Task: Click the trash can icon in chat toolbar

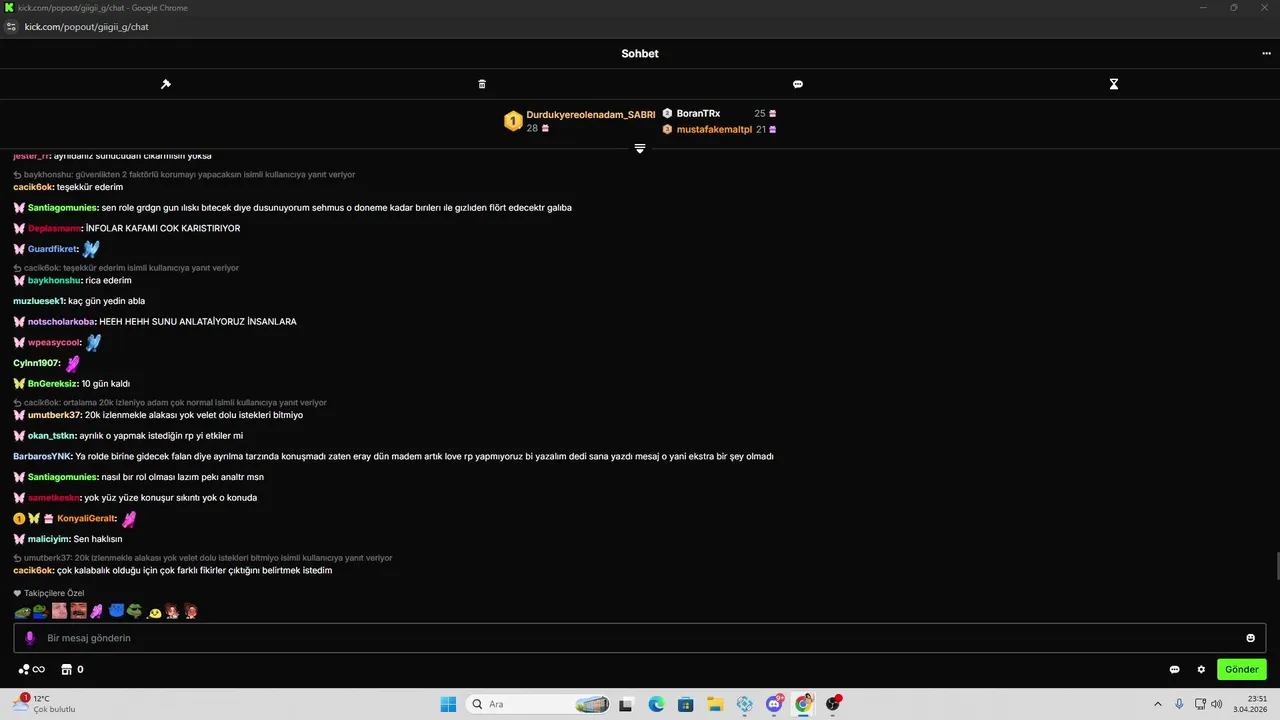Action: (482, 84)
